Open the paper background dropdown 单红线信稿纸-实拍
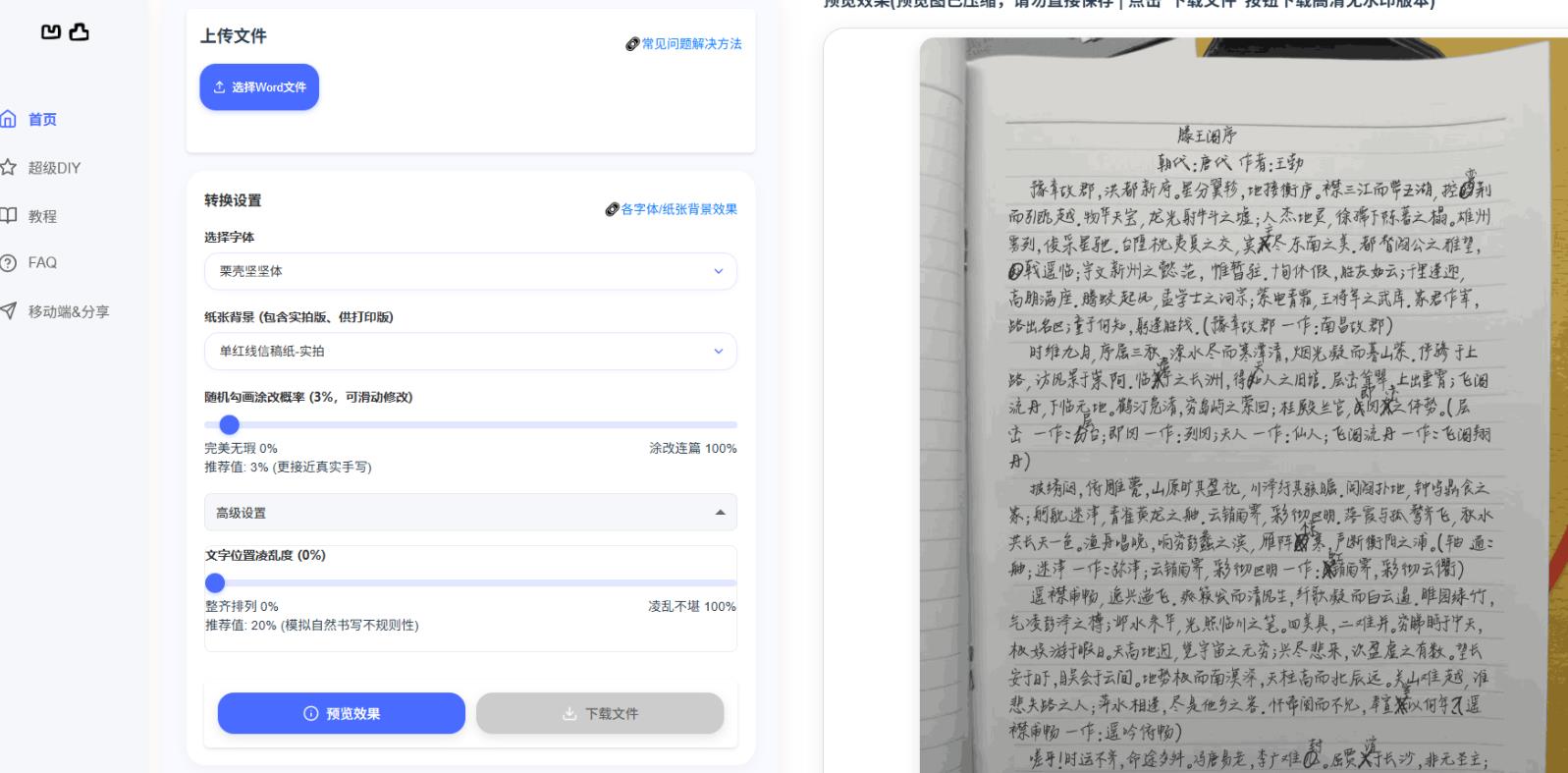This screenshot has width=1568, height=773. pyautogui.click(x=470, y=351)
